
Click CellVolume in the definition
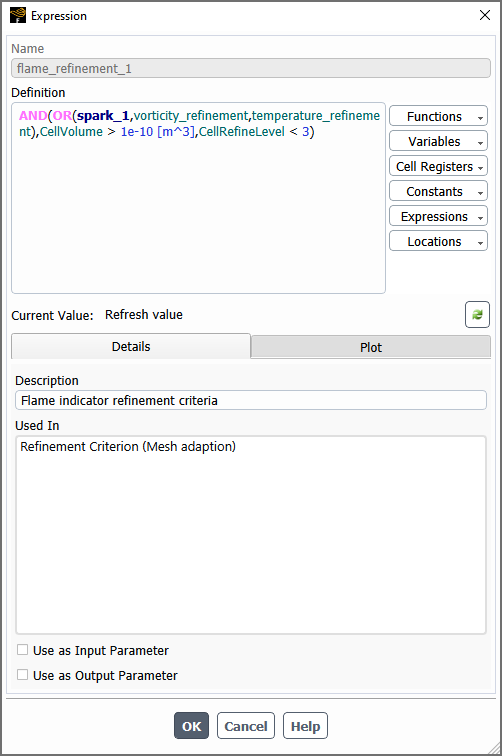pos(71,132)
